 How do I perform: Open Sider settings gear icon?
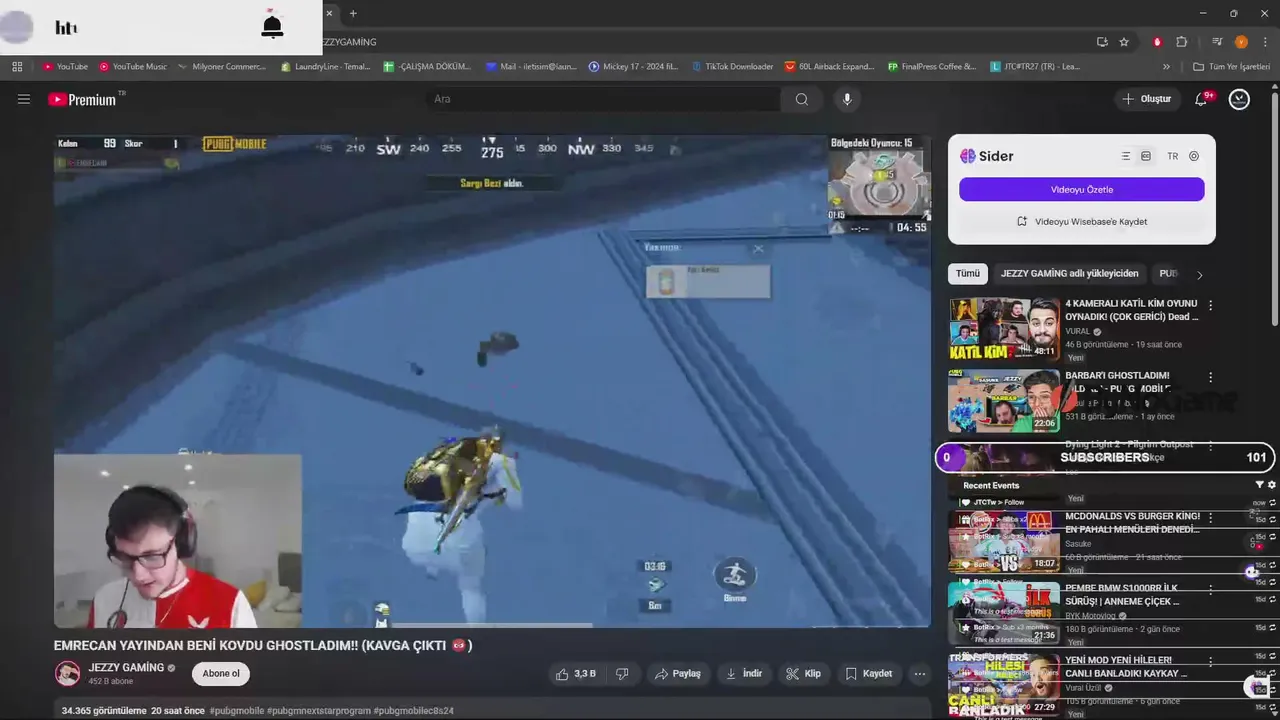[x=1194, y=156]
